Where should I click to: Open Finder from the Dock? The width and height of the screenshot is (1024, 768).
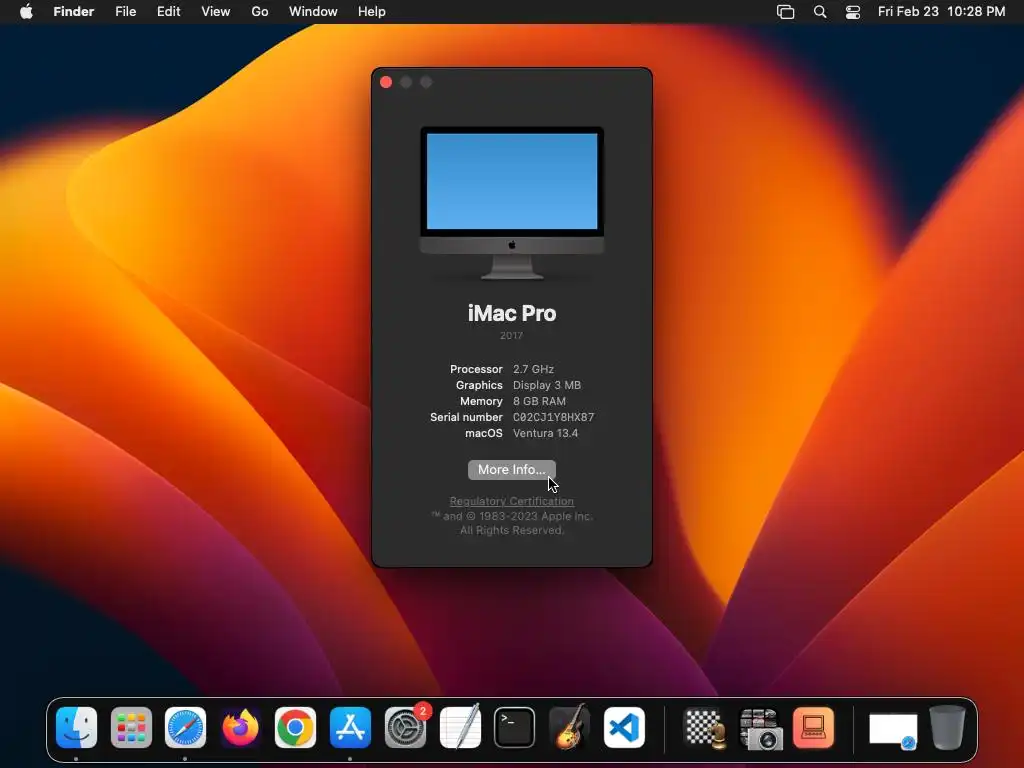76,728
